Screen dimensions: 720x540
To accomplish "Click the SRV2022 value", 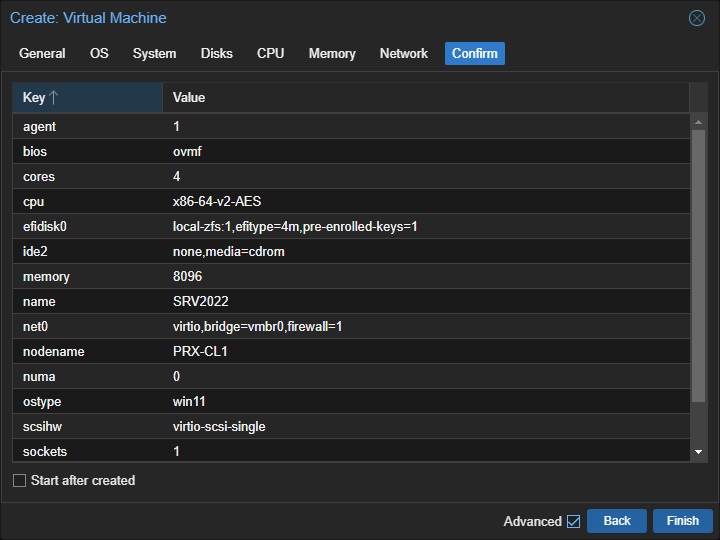I will [201, 301].
